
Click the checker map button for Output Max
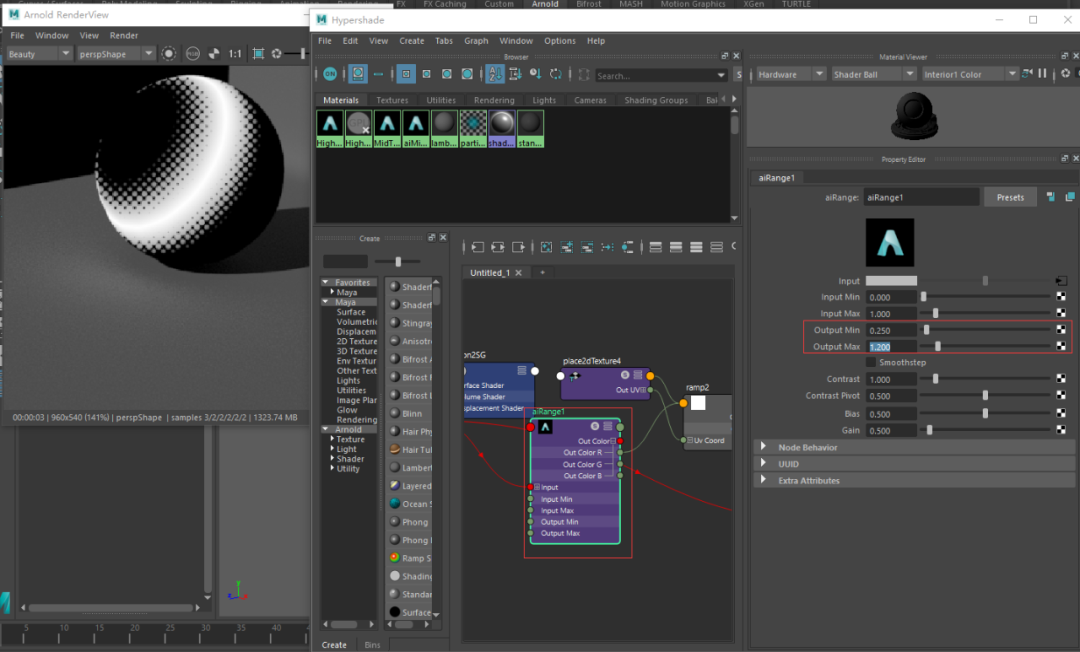point(1061,346)
